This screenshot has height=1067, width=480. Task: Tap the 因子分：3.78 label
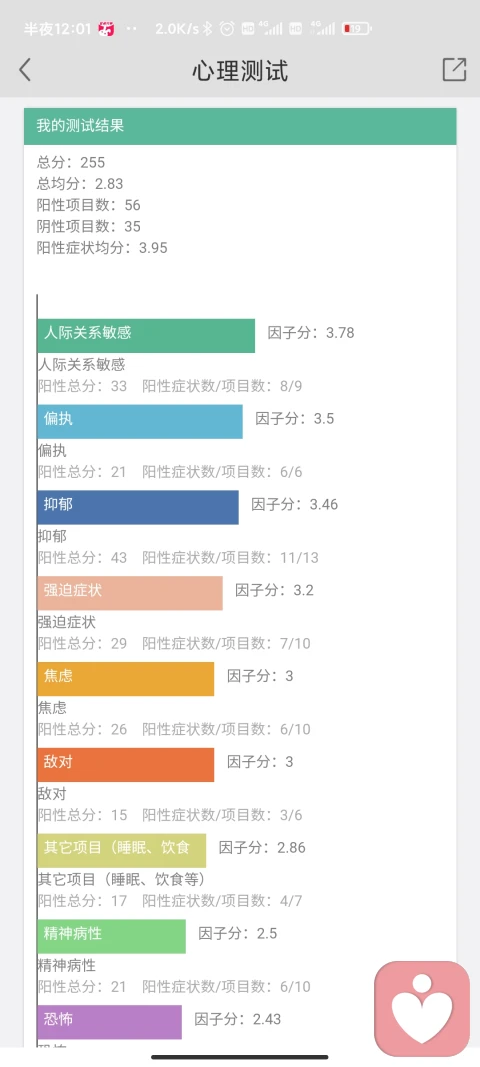click(x=311, y=333)
